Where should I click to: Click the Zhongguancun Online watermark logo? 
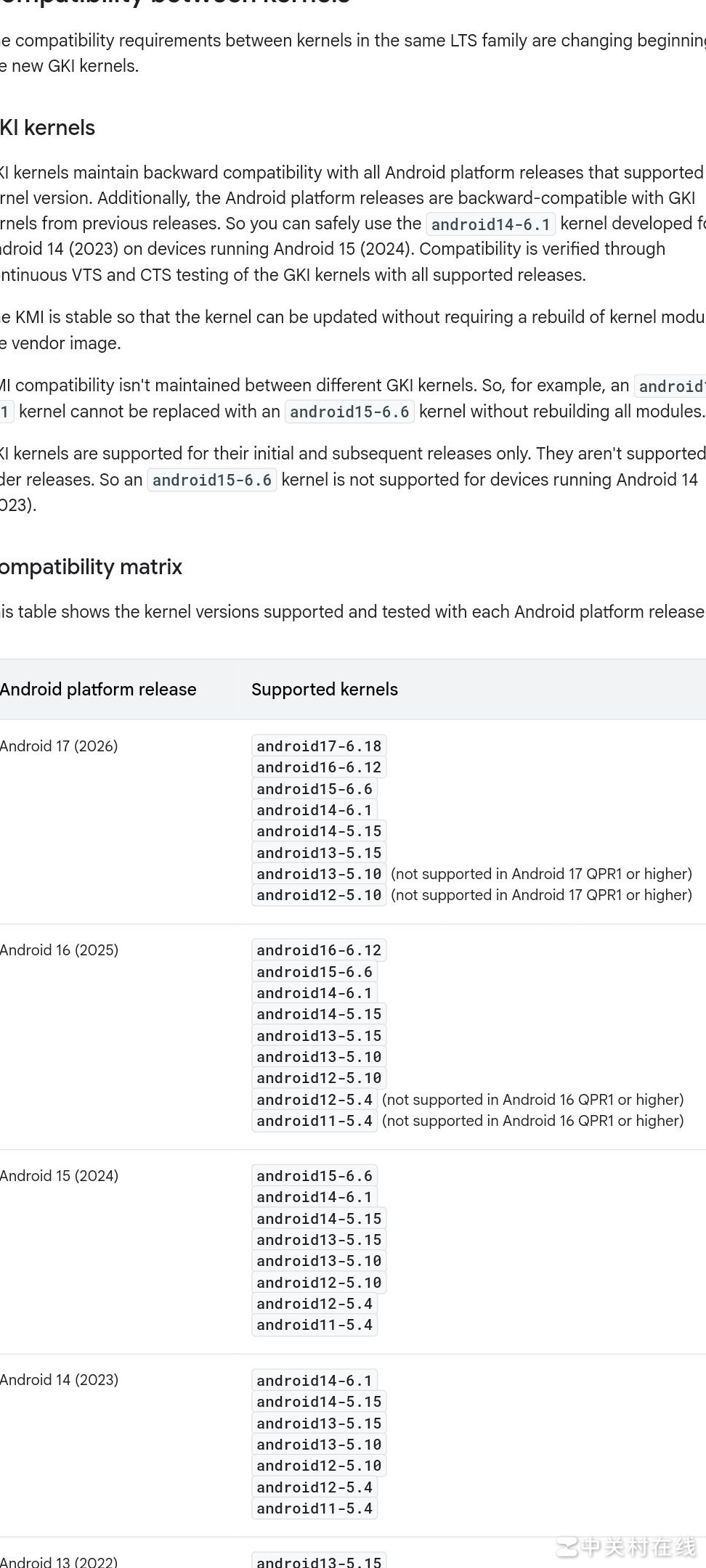click(x=626, y=1547)
